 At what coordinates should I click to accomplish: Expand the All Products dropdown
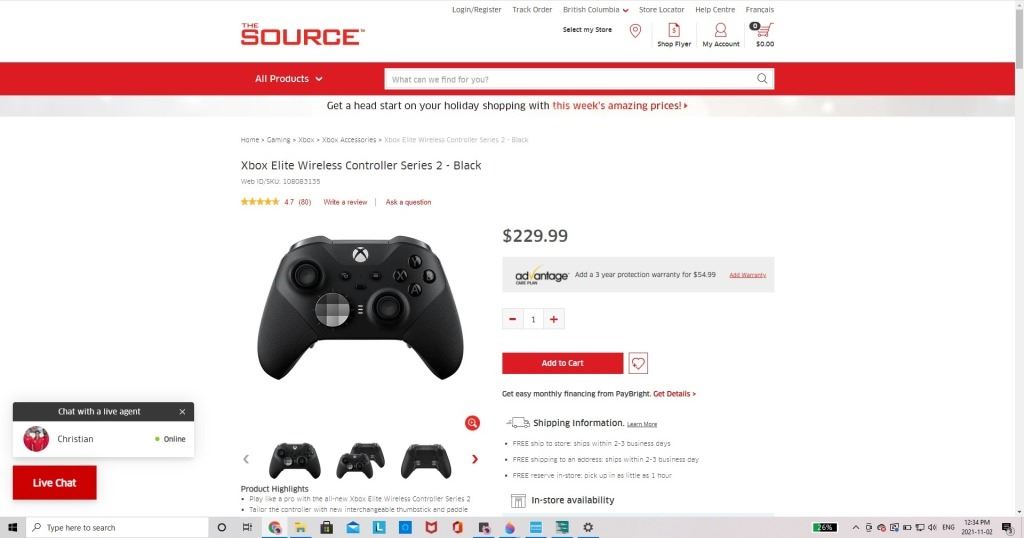289,78
